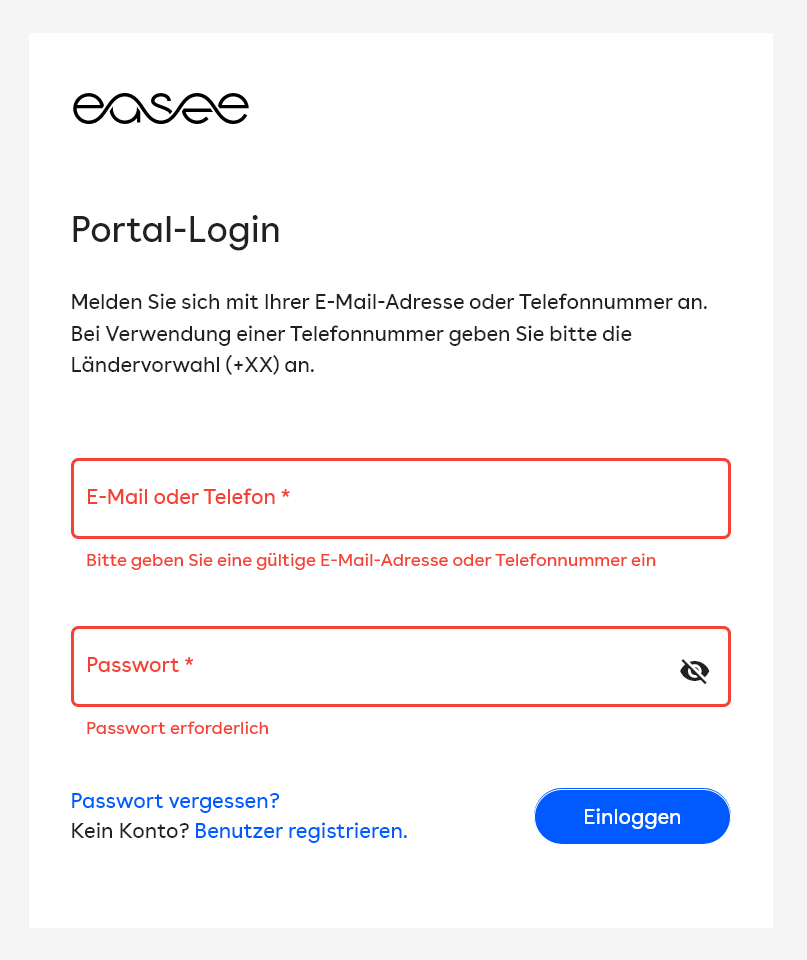Follow the Benutzer registrieren link
This screenshot has height=960, width=807.
point(300,831)
